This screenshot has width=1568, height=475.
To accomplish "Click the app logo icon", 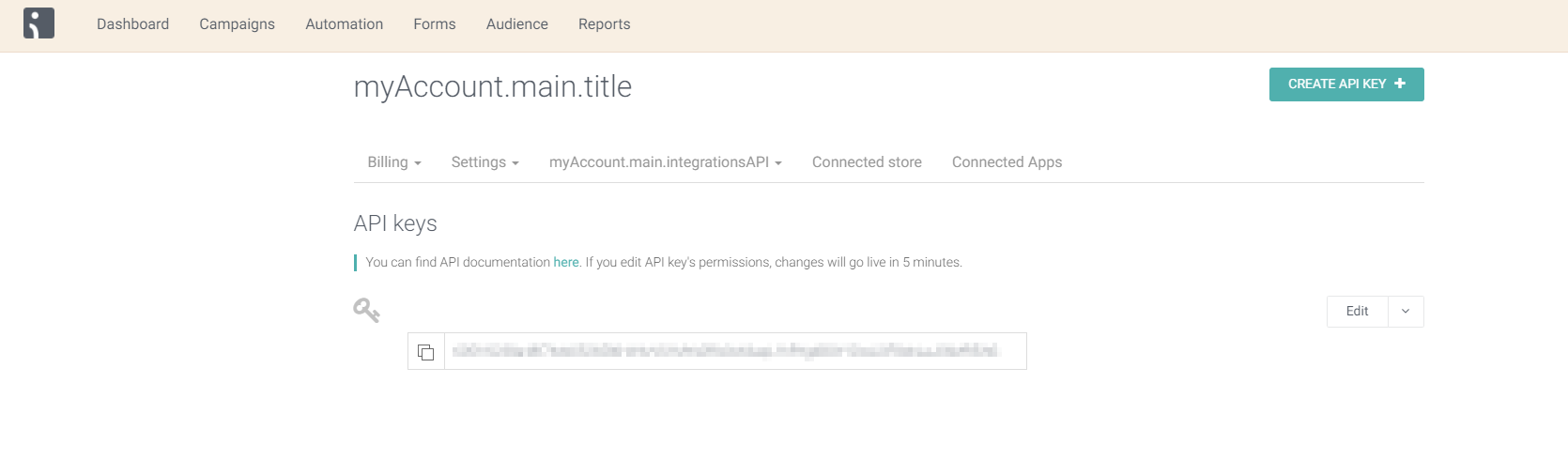I will pos(38,23).
